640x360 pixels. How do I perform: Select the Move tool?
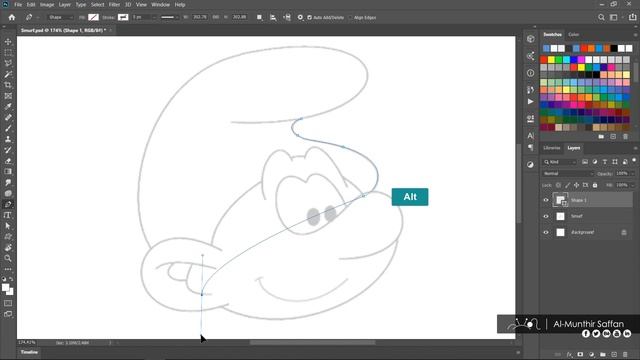[8, 42]
